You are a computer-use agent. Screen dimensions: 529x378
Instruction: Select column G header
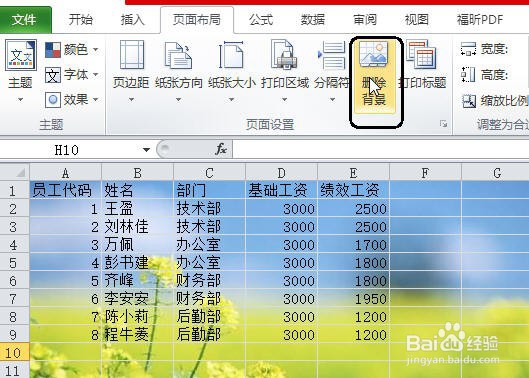point(496,173)
